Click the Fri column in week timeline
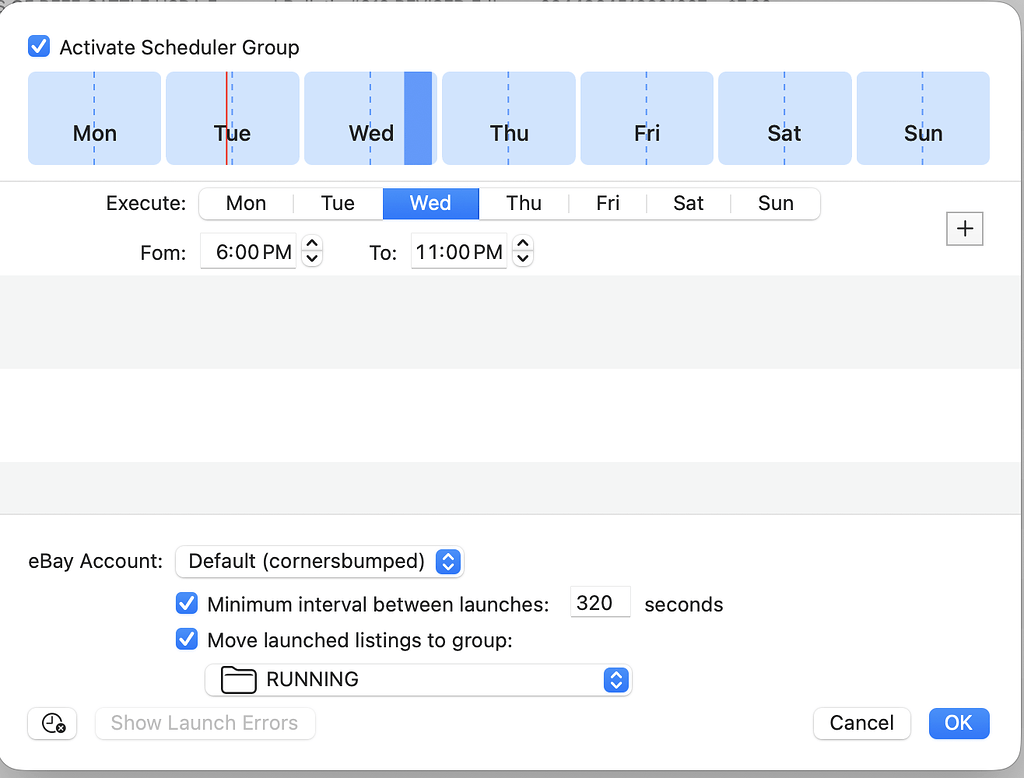The height and width of the screenshot is (778, 1024). click(647, 118)
